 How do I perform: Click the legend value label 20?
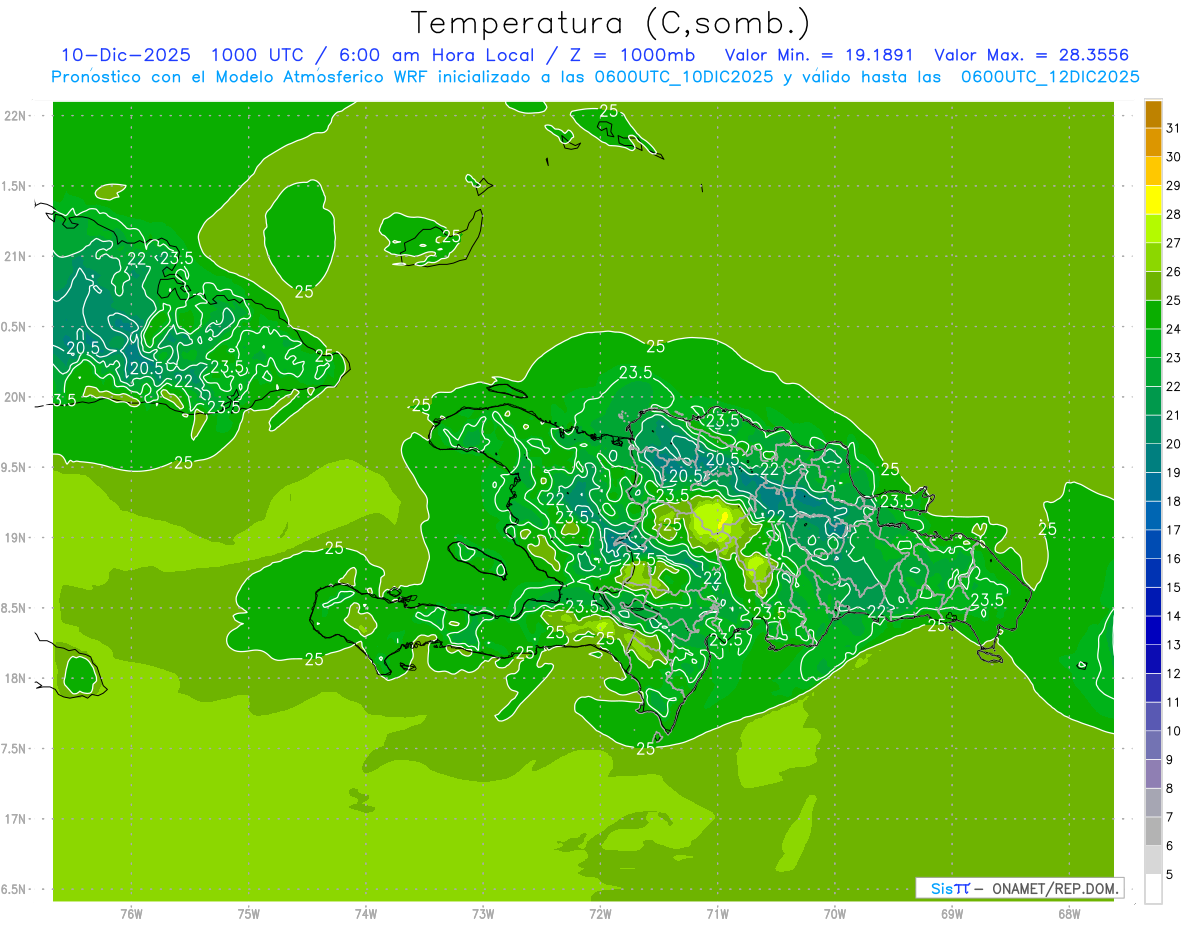[1173, 444]
